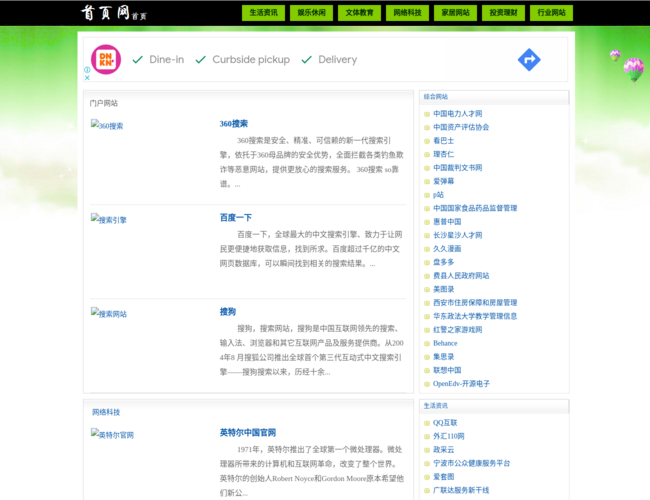Click the 搜索网站 image thumbnail
This screenshot has width=650, height=500.
109,313
